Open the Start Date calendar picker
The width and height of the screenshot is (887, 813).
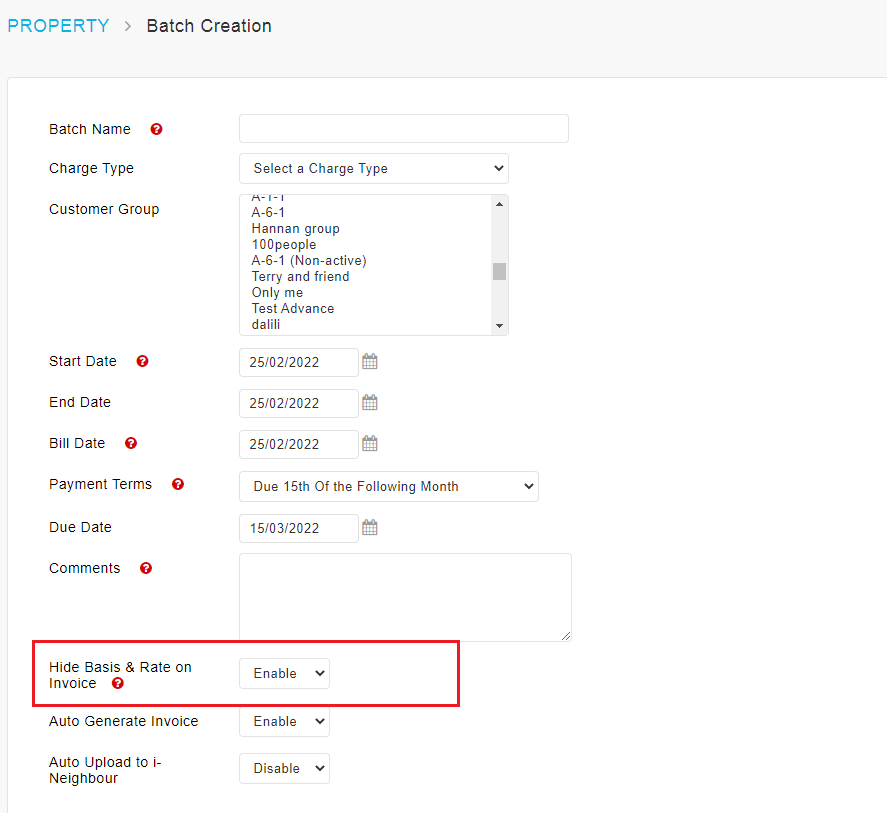[x=369, y=361]
